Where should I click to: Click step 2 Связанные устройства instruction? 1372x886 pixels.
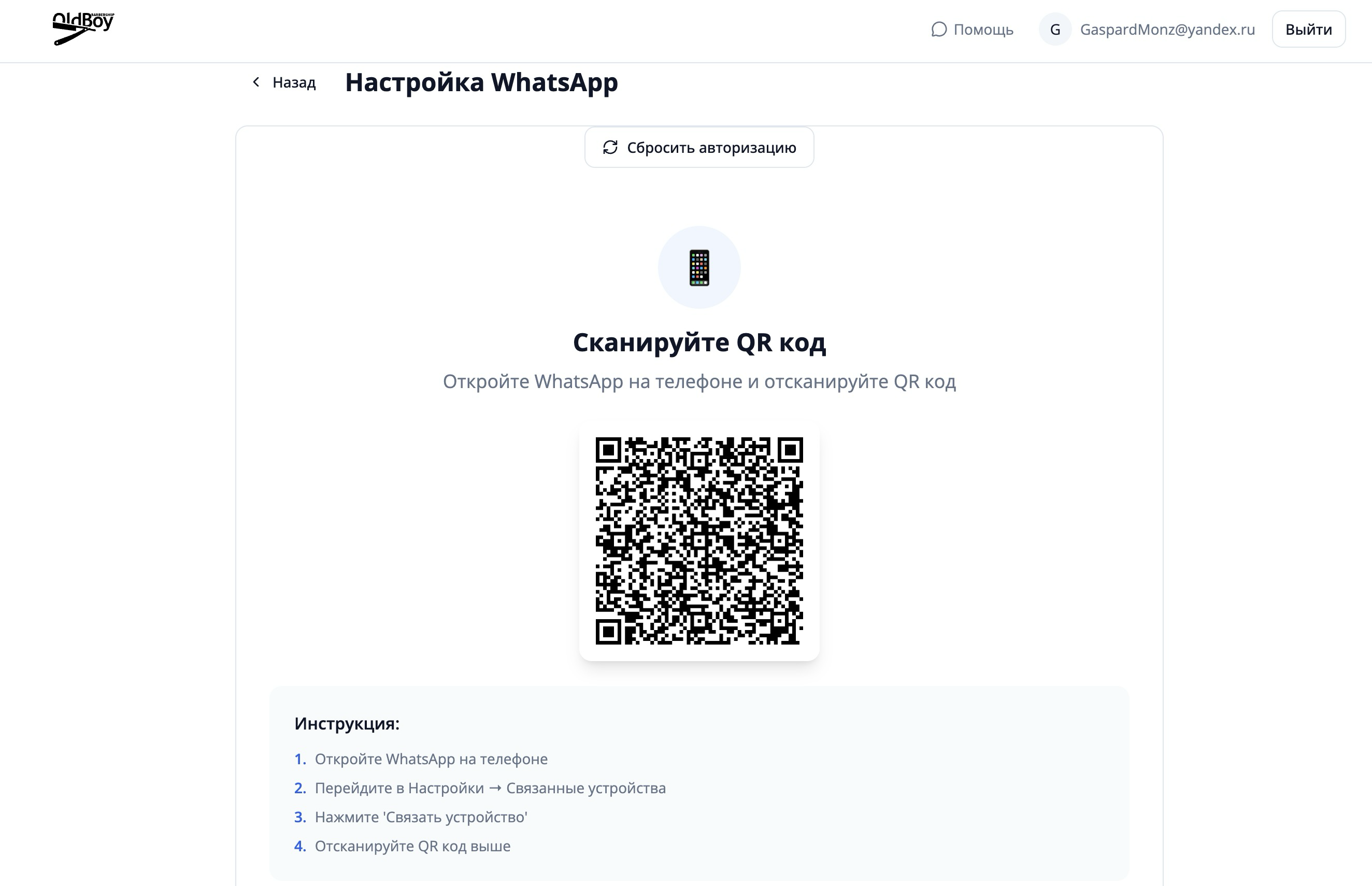[490, 788]
